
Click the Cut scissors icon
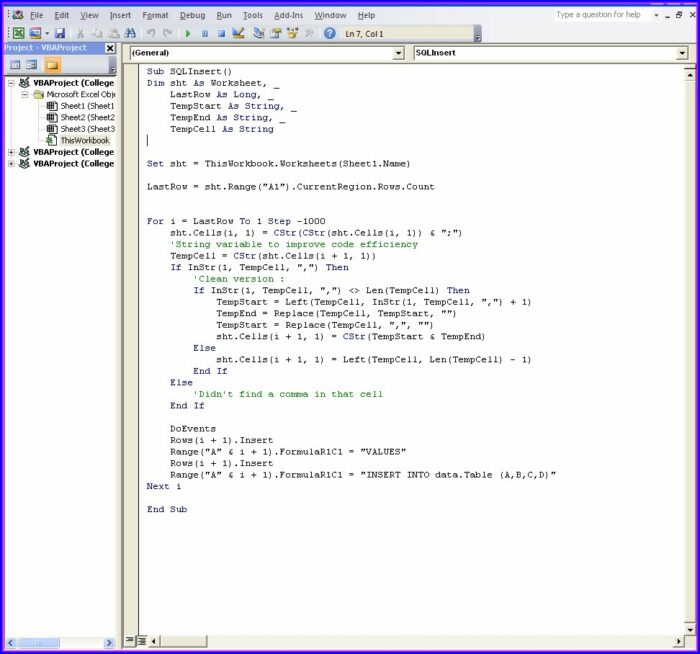point(80,33)
